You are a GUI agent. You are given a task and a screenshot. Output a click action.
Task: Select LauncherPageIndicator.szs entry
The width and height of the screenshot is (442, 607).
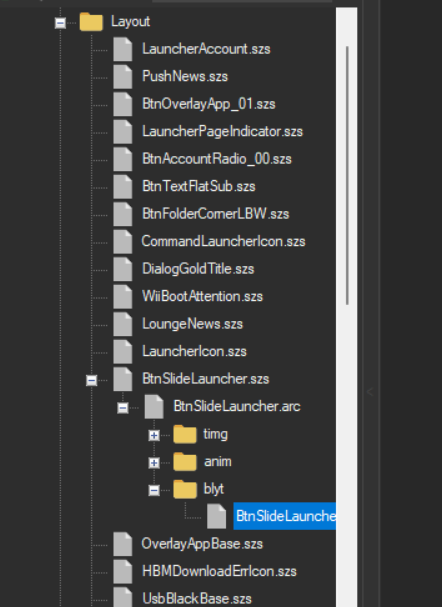coord(223,132)
